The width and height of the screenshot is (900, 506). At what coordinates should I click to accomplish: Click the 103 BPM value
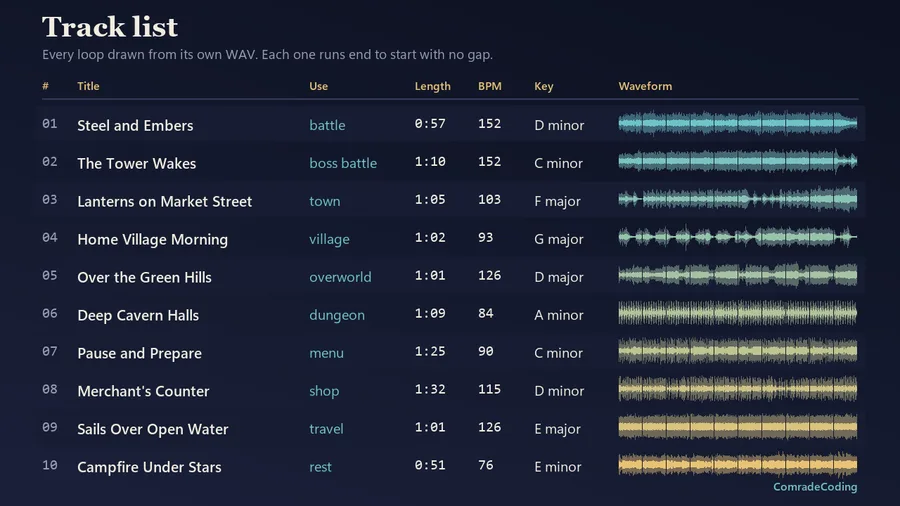click(489, 199)
